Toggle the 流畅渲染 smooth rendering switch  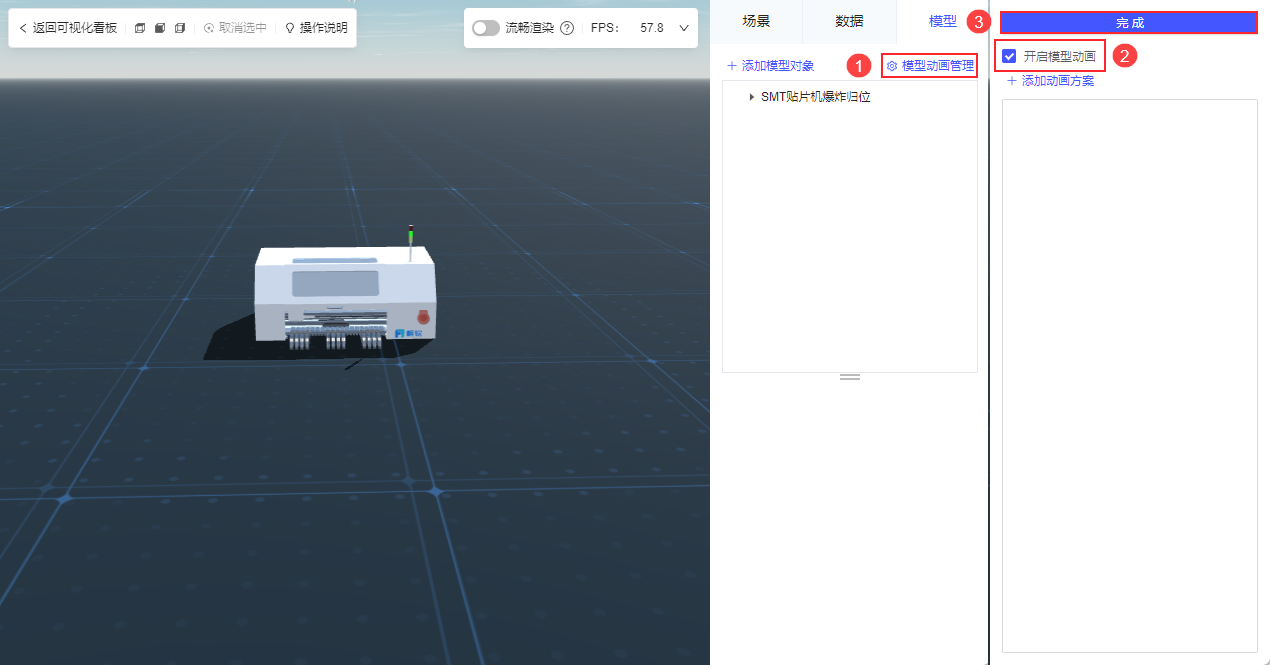(486, 28)
